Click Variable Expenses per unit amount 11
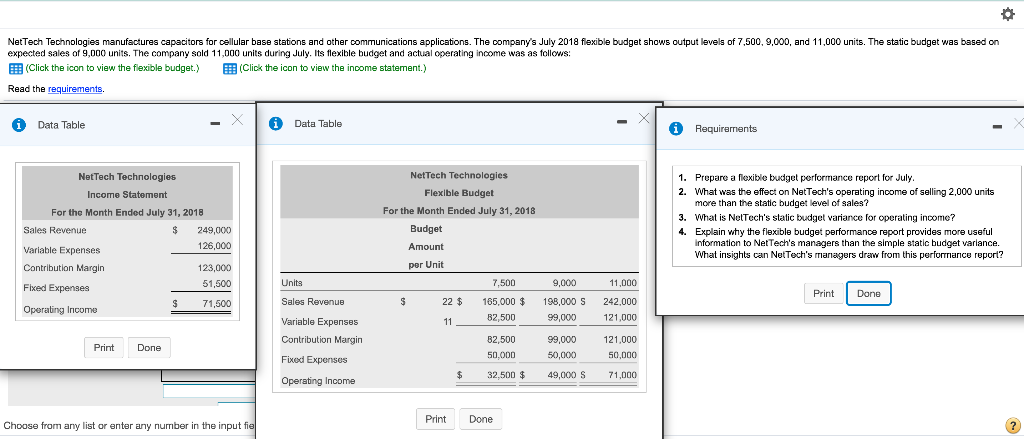The height and width of the screenshot is (439, 1024). [448, 321]
